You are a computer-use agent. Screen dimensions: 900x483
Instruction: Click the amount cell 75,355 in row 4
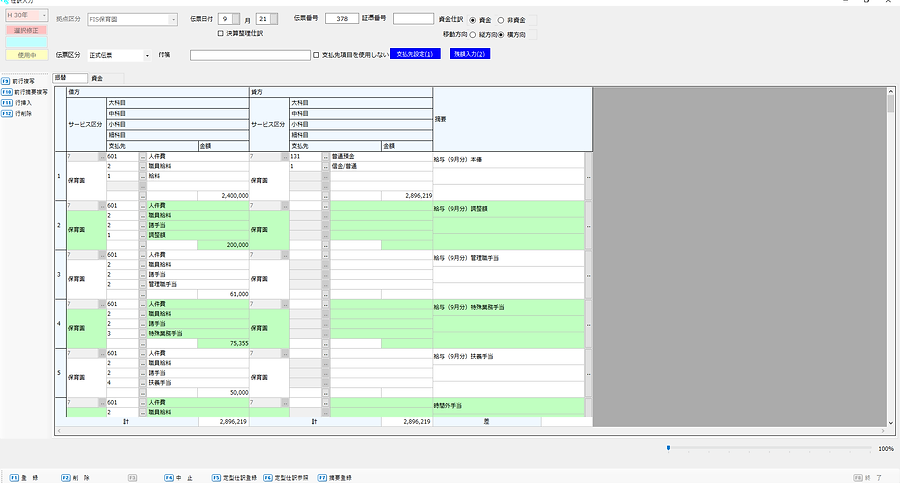pyautogui.click(x=223, y=343)
